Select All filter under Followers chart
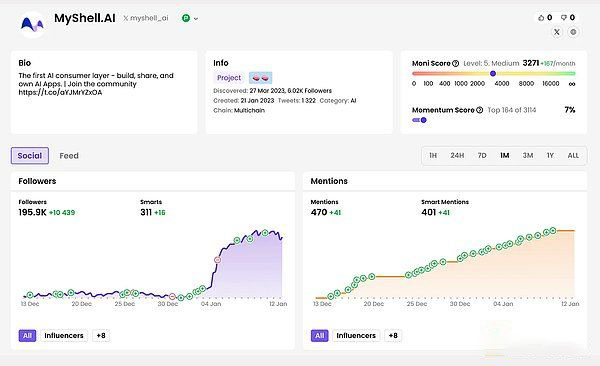600x366 pixels. (27, 336)
